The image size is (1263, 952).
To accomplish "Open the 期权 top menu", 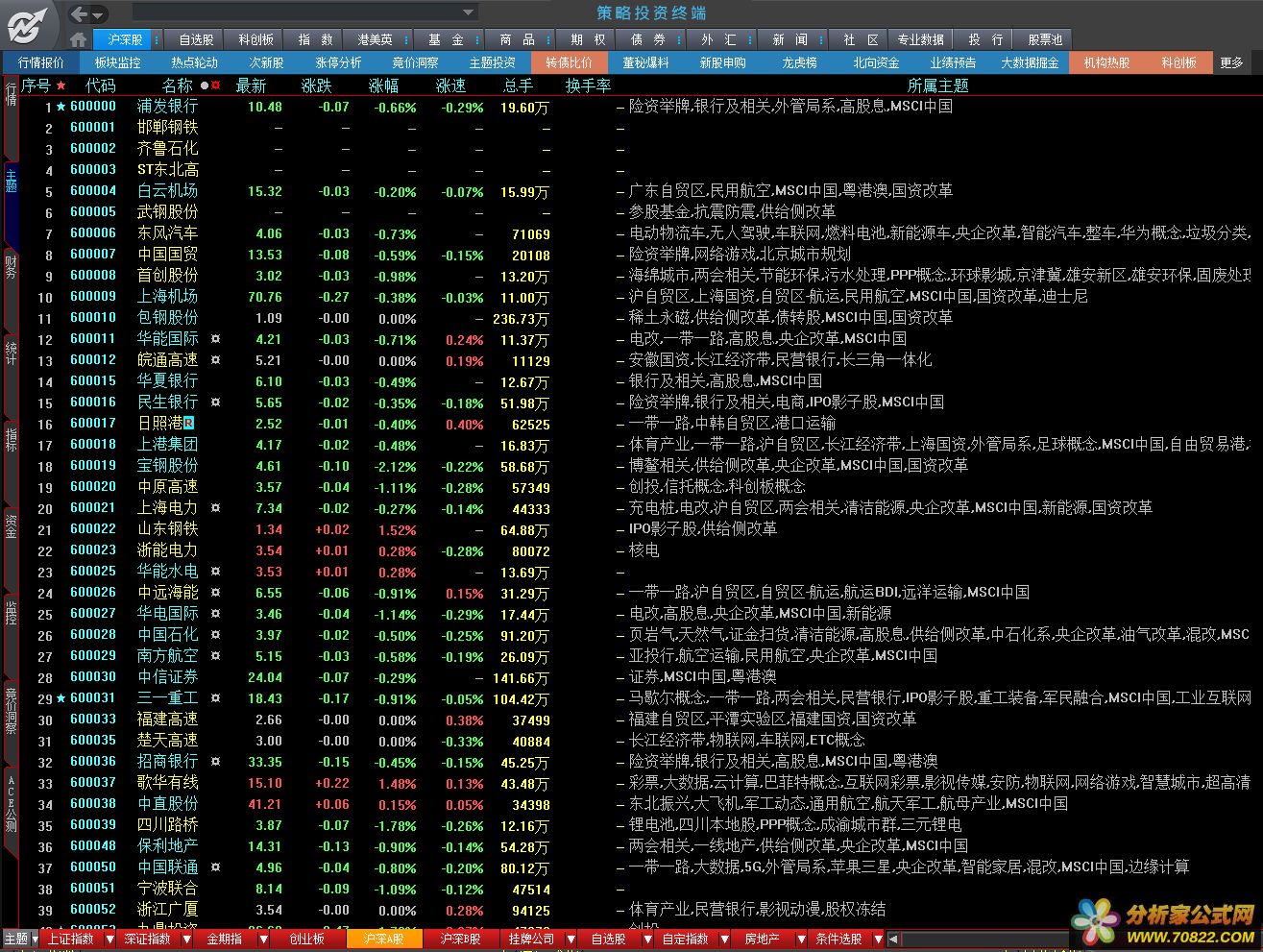I will pos(587,39).
